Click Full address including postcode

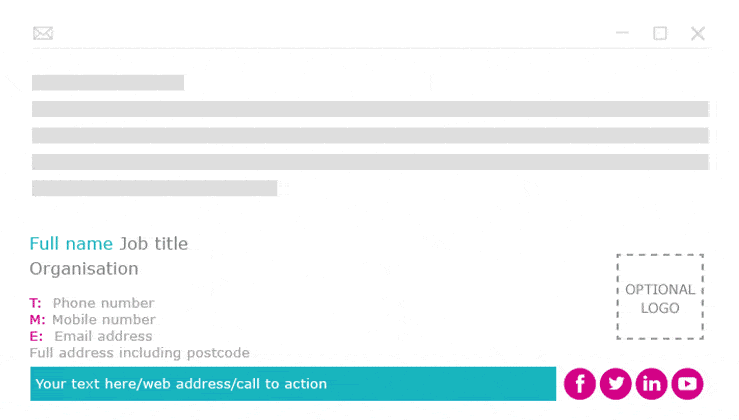pyautogui.click(x=140, y=353)
